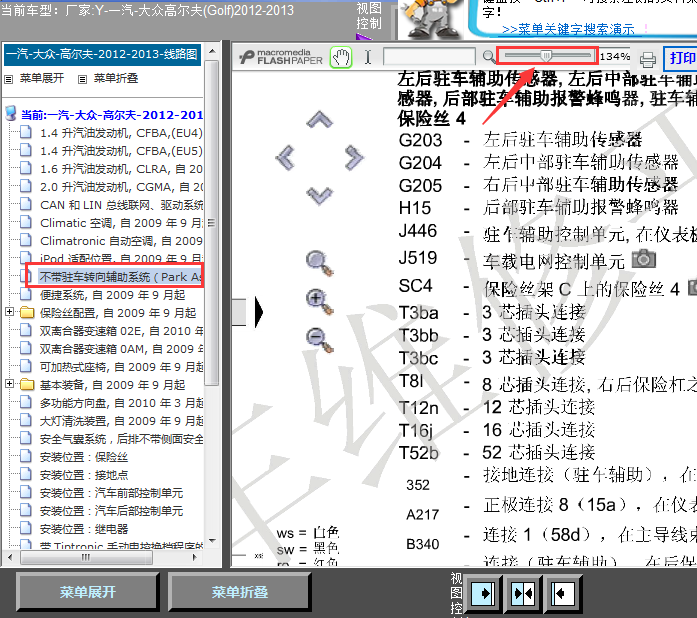
Task: Open 大灯清洗装置 tree item
Action: [121, 421]
